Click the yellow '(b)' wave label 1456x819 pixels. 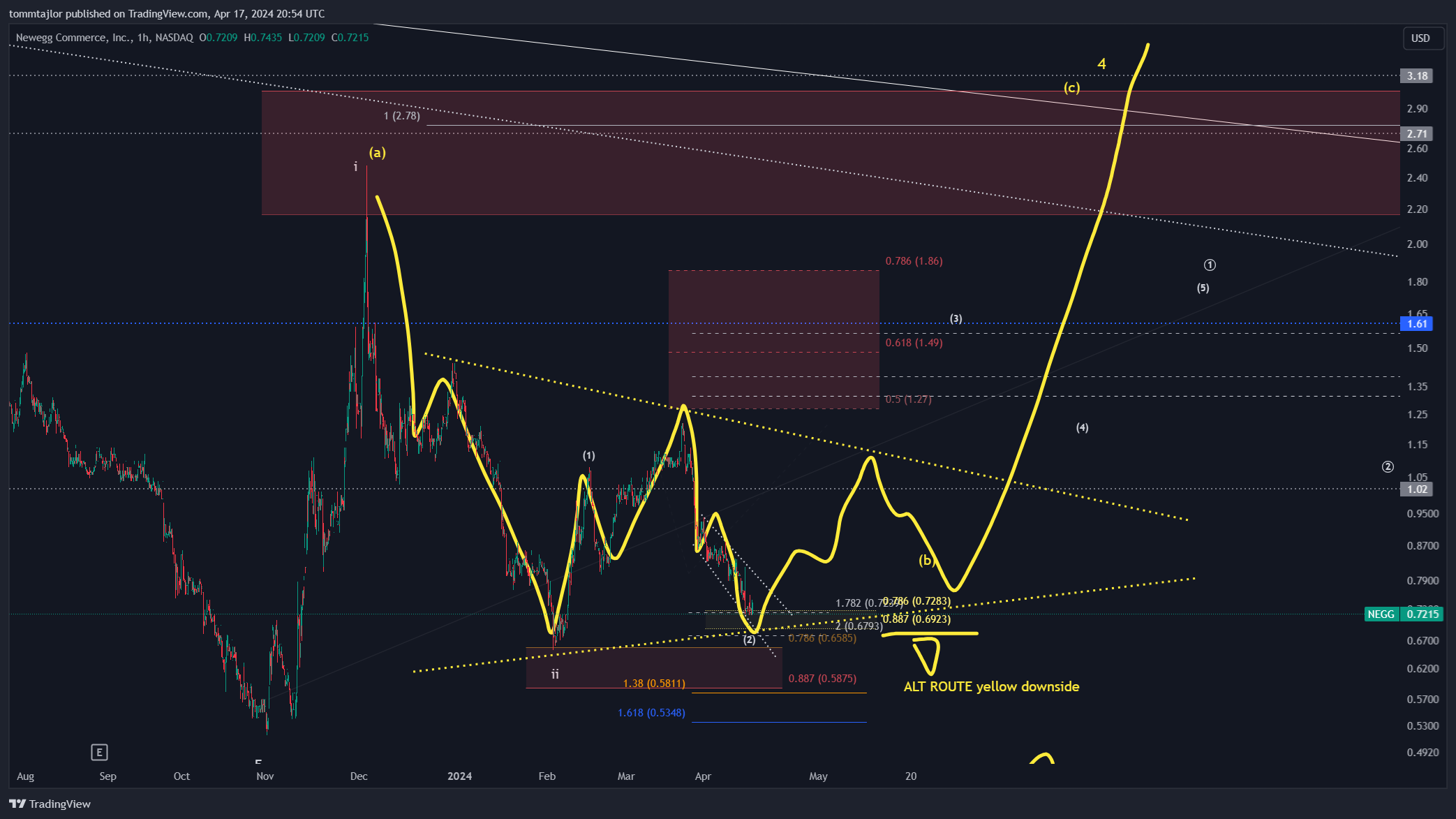click(926, 560)
